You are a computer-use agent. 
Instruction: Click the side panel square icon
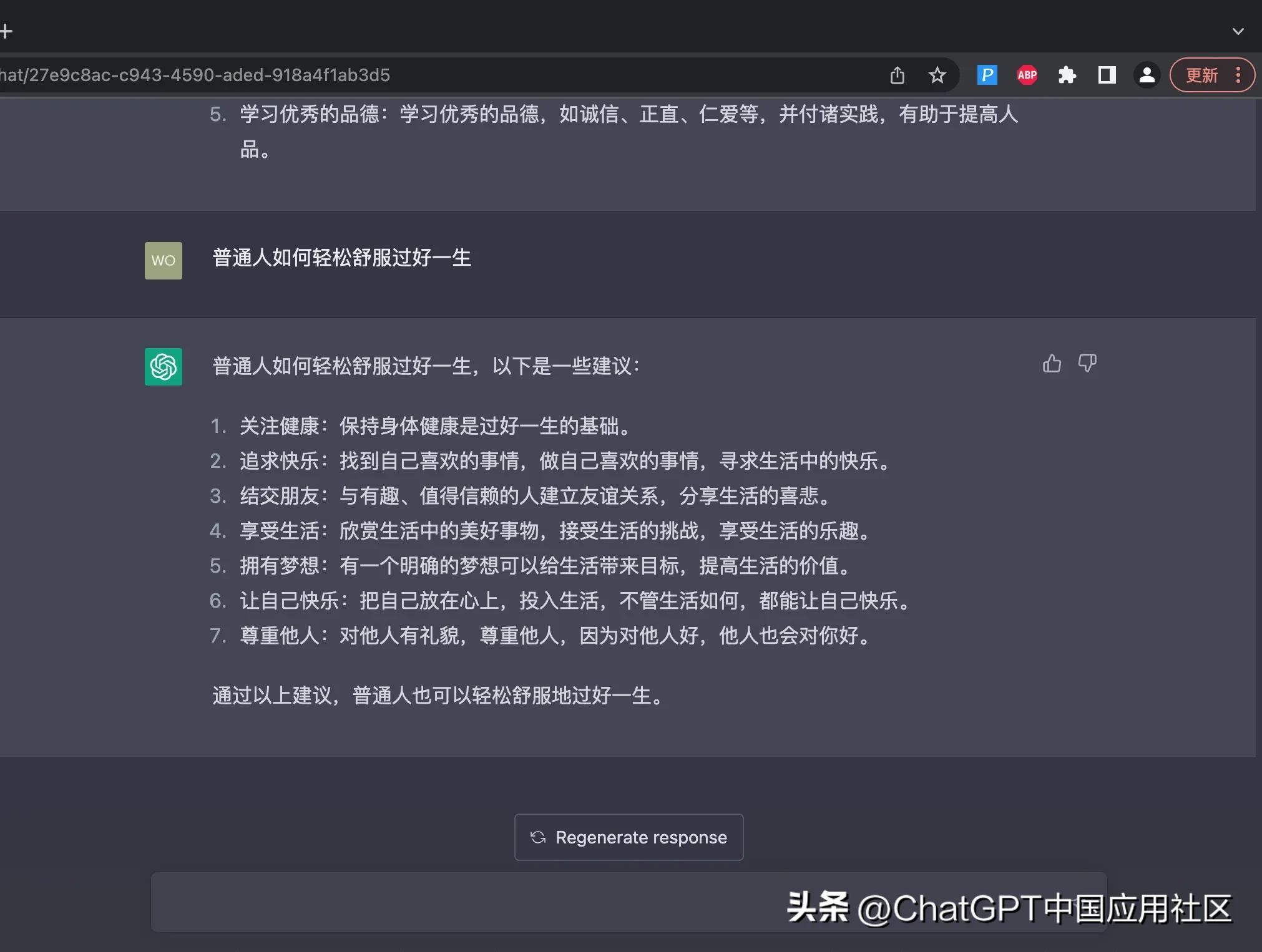click(1107, 75)
